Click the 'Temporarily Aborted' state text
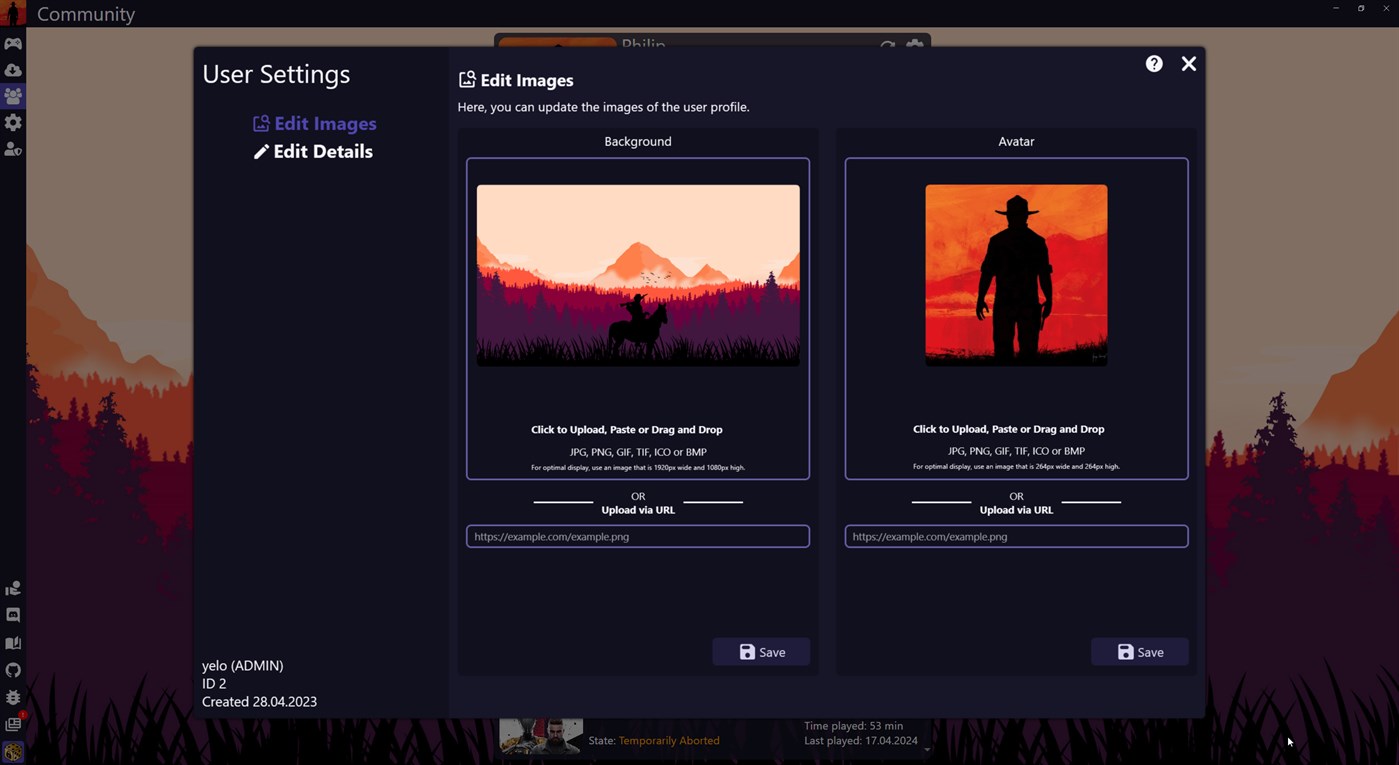1399x765 pixels. pos(669,741)
